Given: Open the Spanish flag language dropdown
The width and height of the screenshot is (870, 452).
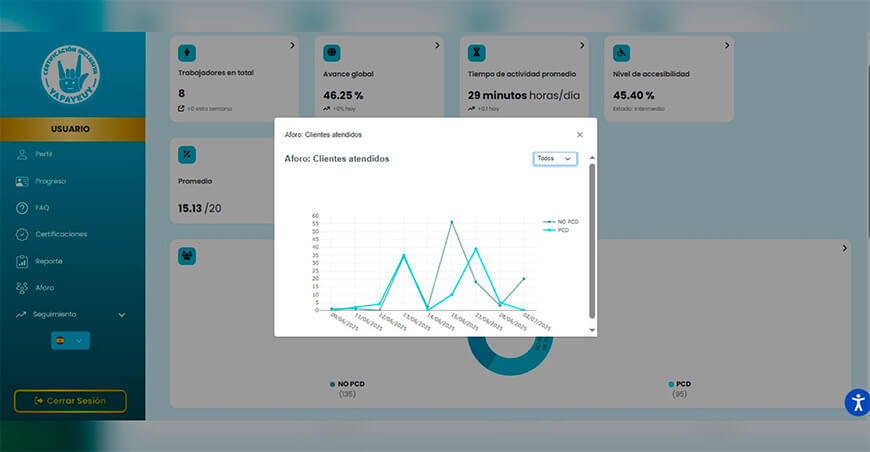Looking at the screenshot, I should [70, 341].
